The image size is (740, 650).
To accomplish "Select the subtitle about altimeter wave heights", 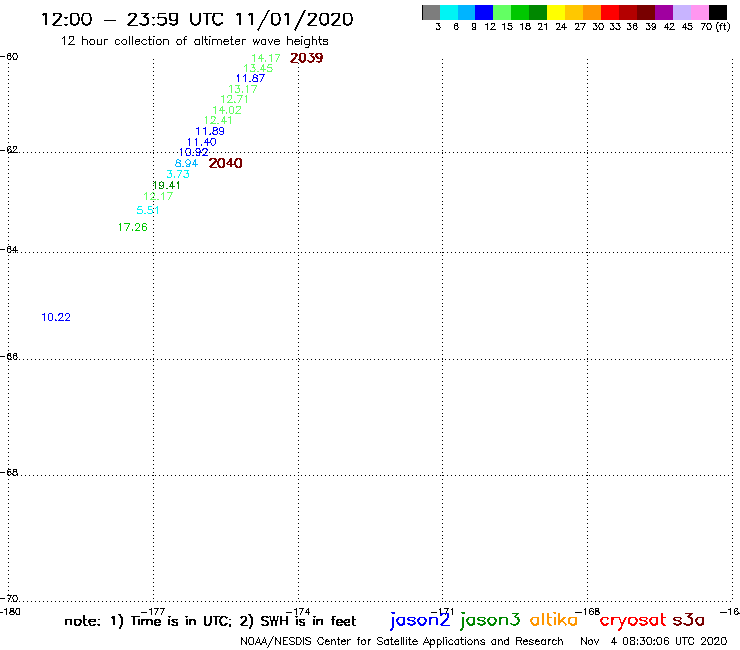I will pyautogui.click(x=194, y=41).
